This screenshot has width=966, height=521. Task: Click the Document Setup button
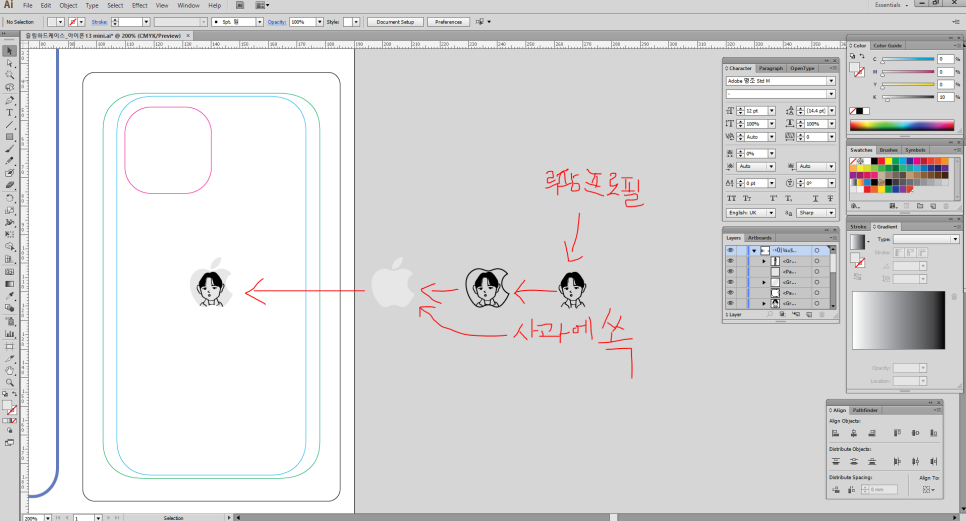tap(396, 22)
